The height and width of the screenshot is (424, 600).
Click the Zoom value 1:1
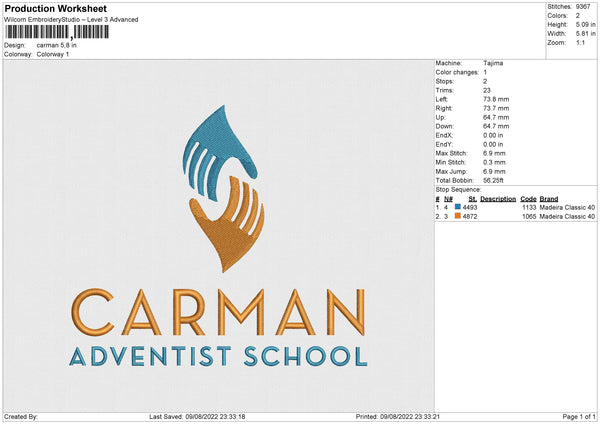(580, 42)
